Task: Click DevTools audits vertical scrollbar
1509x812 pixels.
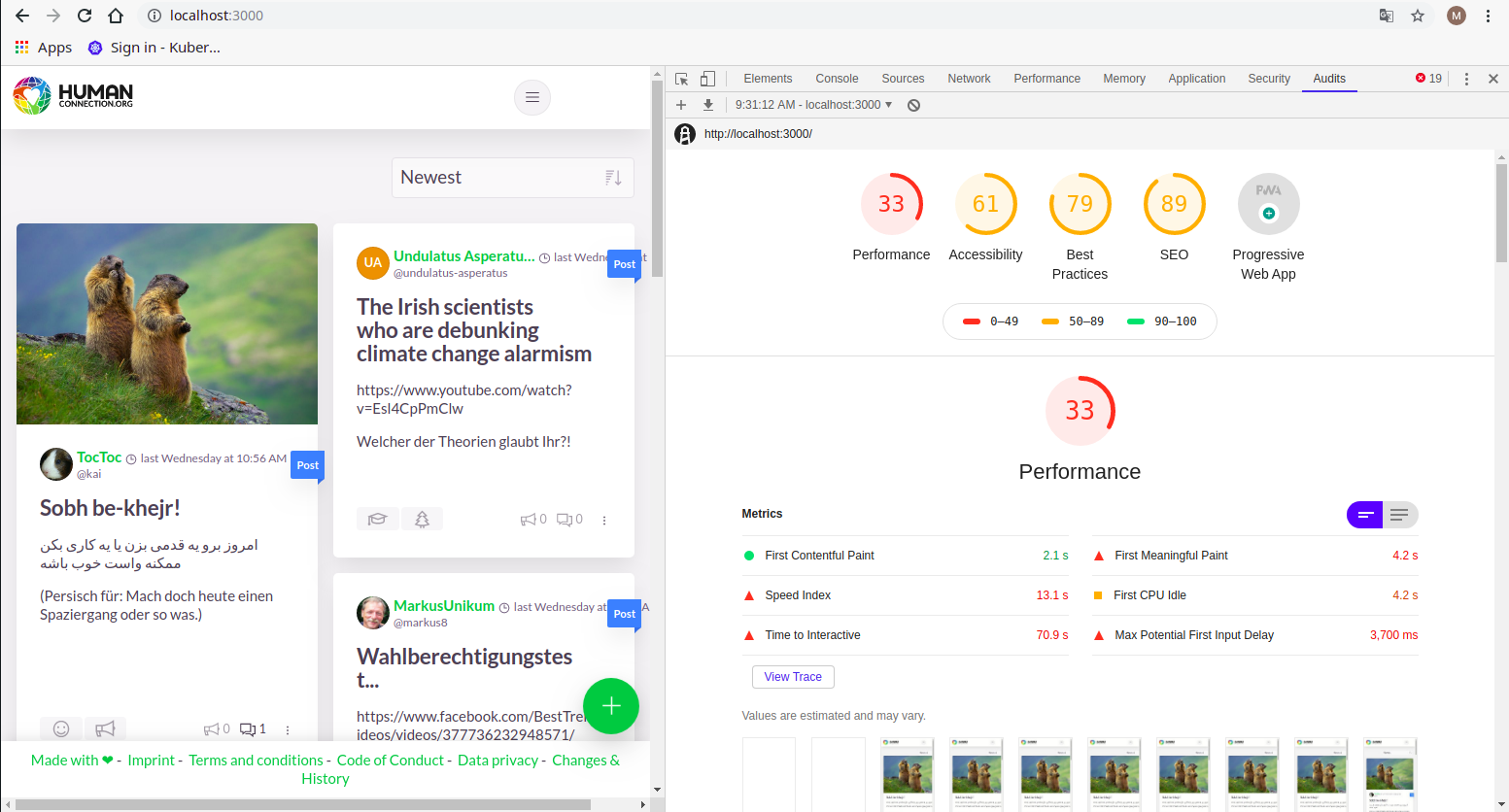Action: [1501, 213]
